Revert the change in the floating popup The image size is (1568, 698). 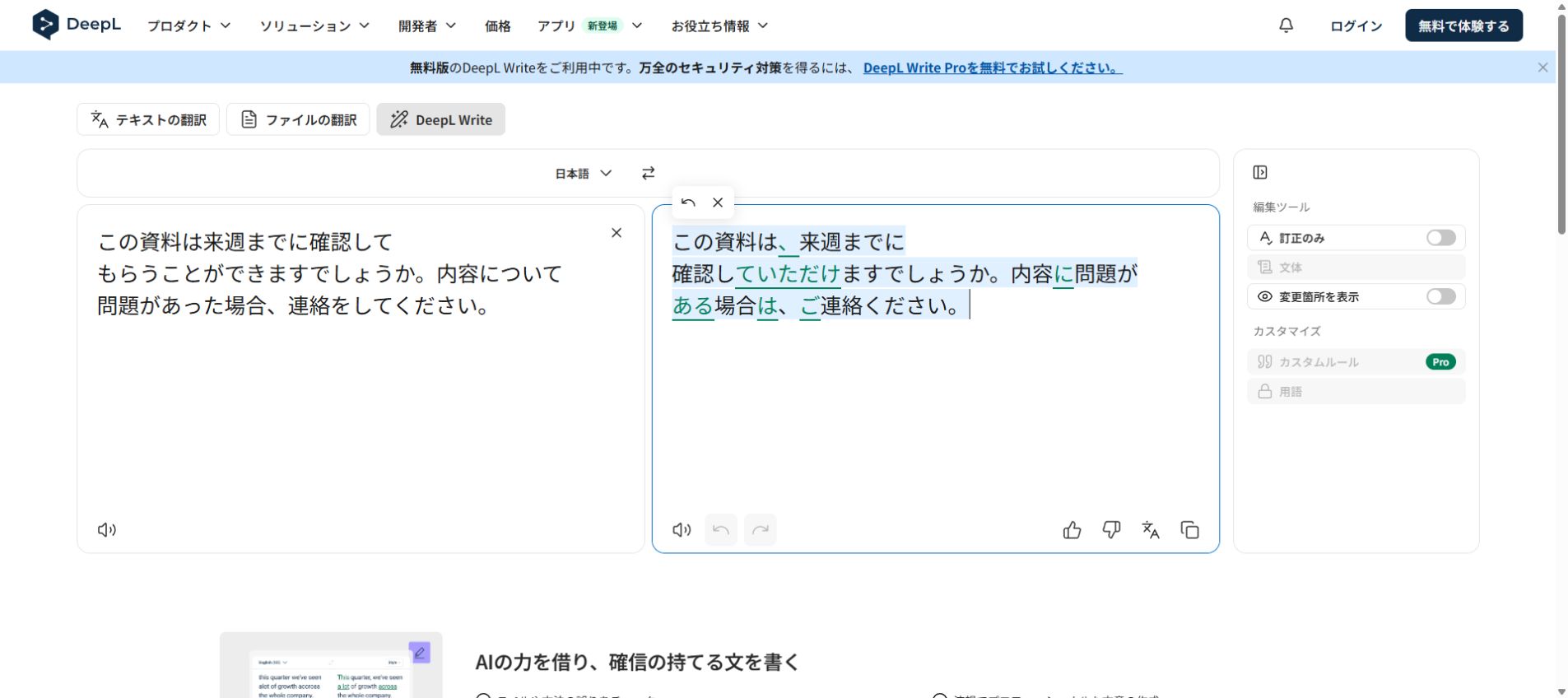click(x=688, y=202)
